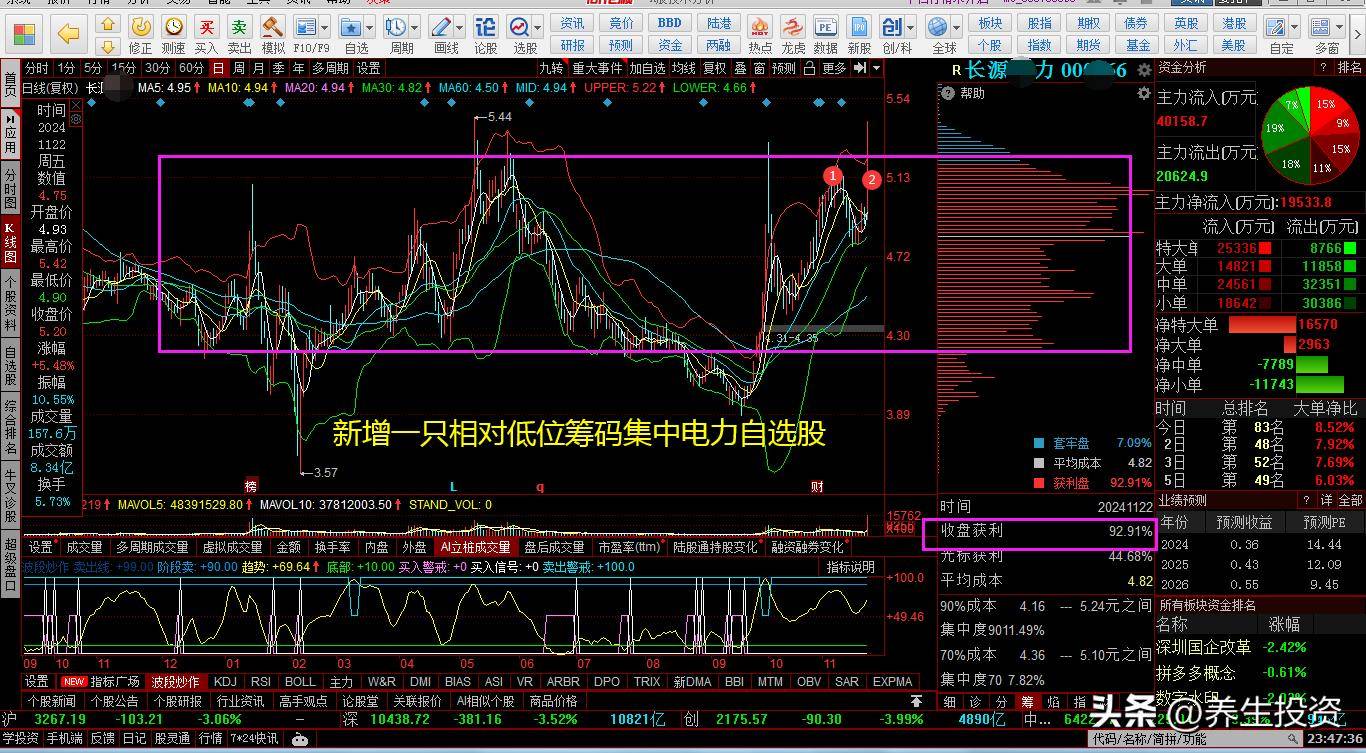Open the 热点 hot topics flame icon
Viewport: 1366px width, 753px height.
(x=760, y=27)
